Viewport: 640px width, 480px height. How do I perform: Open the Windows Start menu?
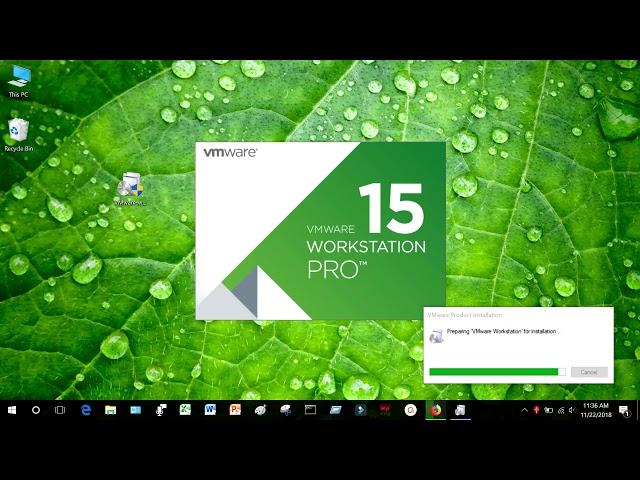(x=12, y=410)
